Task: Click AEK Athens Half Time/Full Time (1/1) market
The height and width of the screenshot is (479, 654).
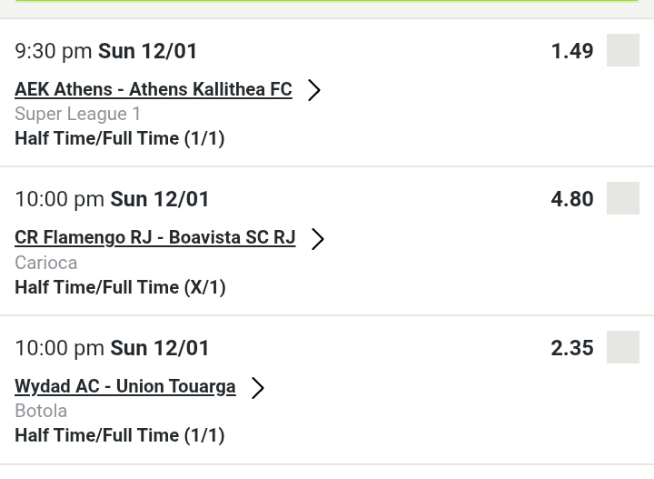Action: pyautogui.click(x=120, y=139)
